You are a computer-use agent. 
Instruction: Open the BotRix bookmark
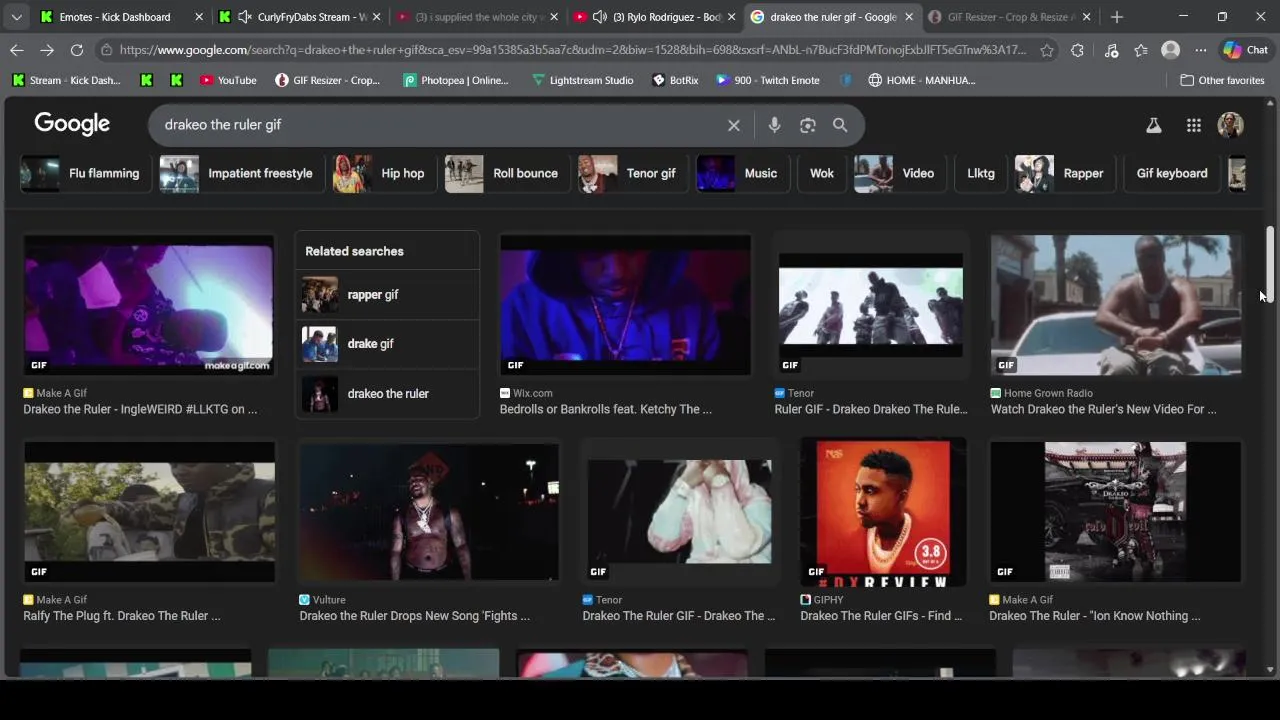coord(675,80)
